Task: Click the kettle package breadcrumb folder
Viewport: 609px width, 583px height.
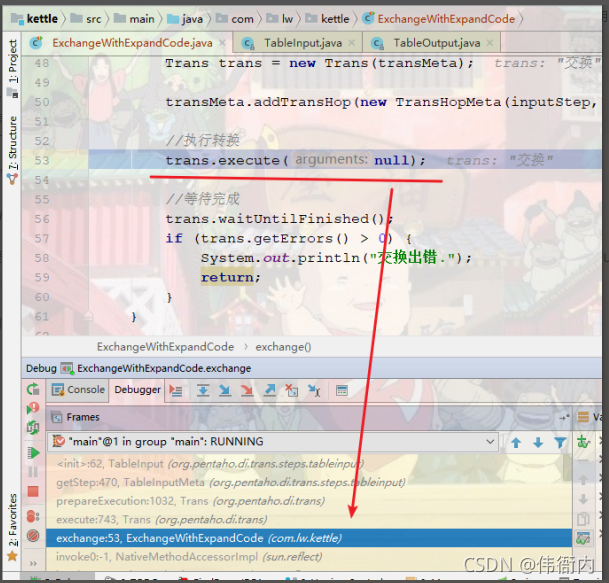Action: click(327, 19)
